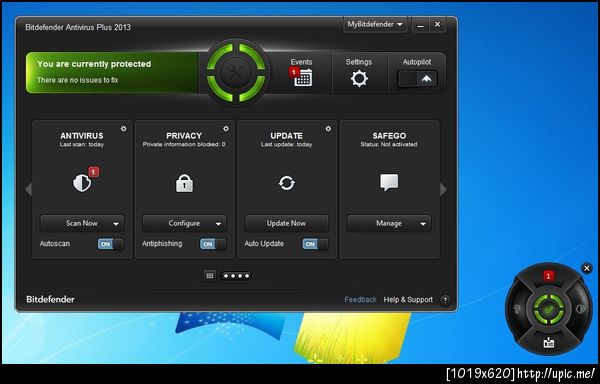This screenshot has height=384, width=600.
Task: Click the widget's left side icon
Action: click(x=517, y=309)
